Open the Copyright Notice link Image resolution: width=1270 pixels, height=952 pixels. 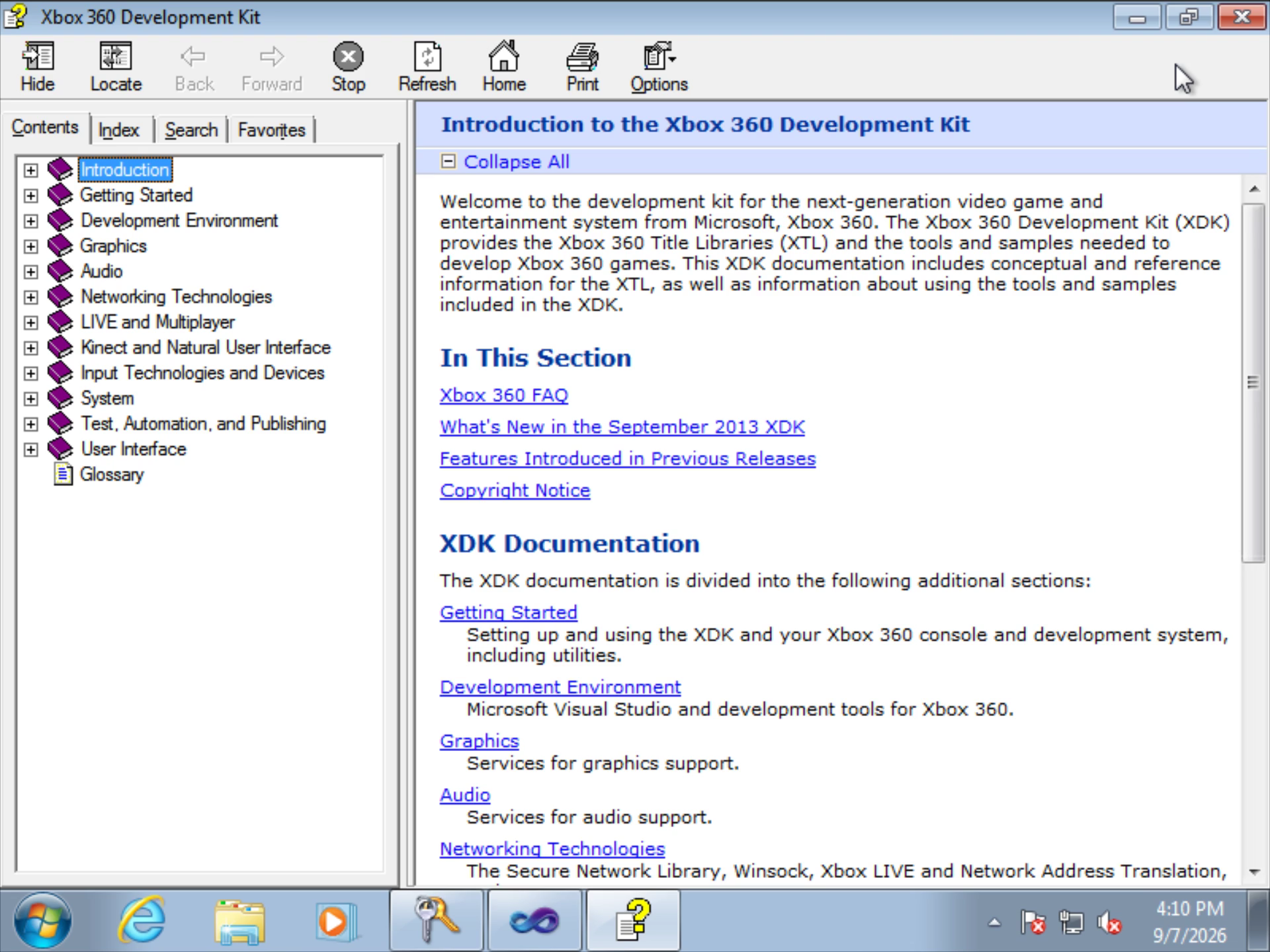(515, 491)
